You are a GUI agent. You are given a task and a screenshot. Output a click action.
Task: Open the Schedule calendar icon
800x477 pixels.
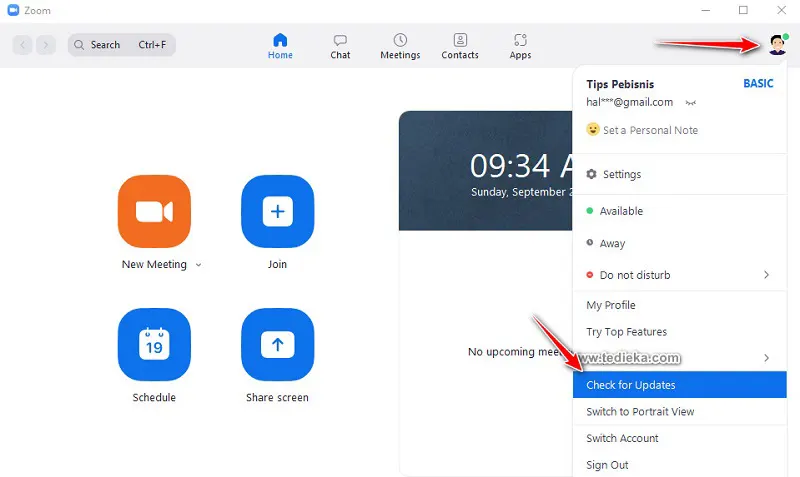[x=154, y=344]
